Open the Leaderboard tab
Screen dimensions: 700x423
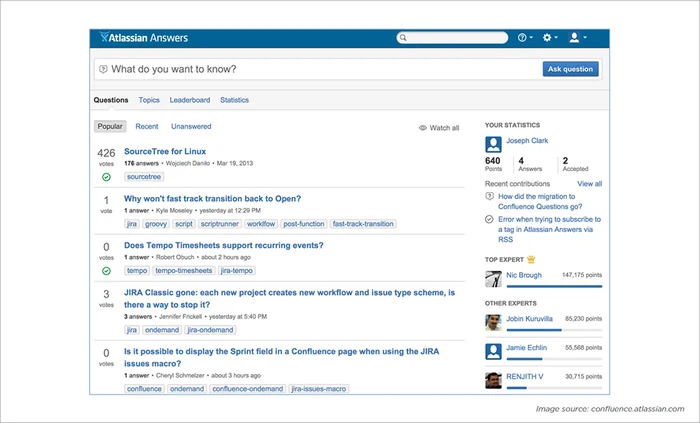coord(190,100)
